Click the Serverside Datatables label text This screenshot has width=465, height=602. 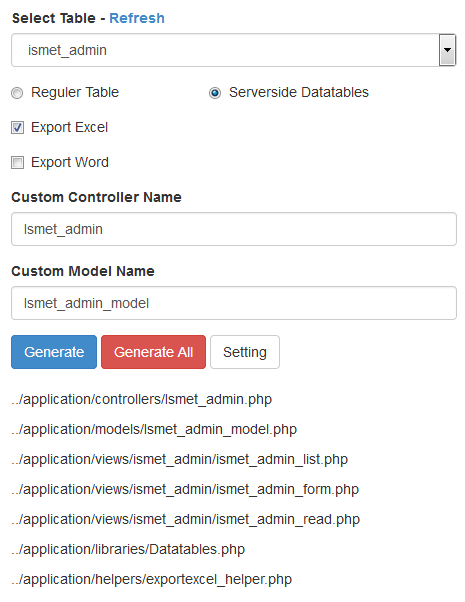(x=299, y=93)
